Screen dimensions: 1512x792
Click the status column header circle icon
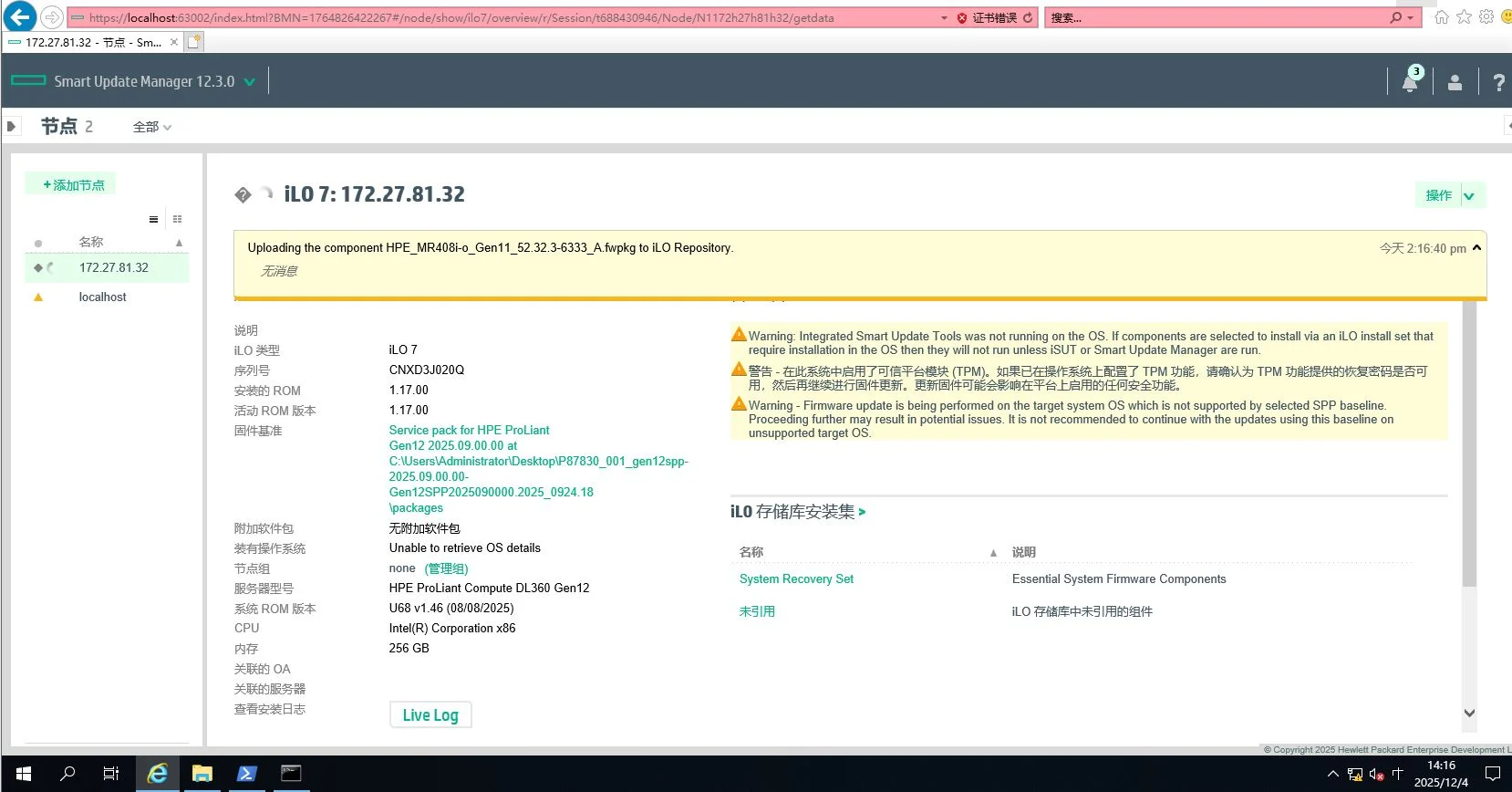click(x=37, y=243)
